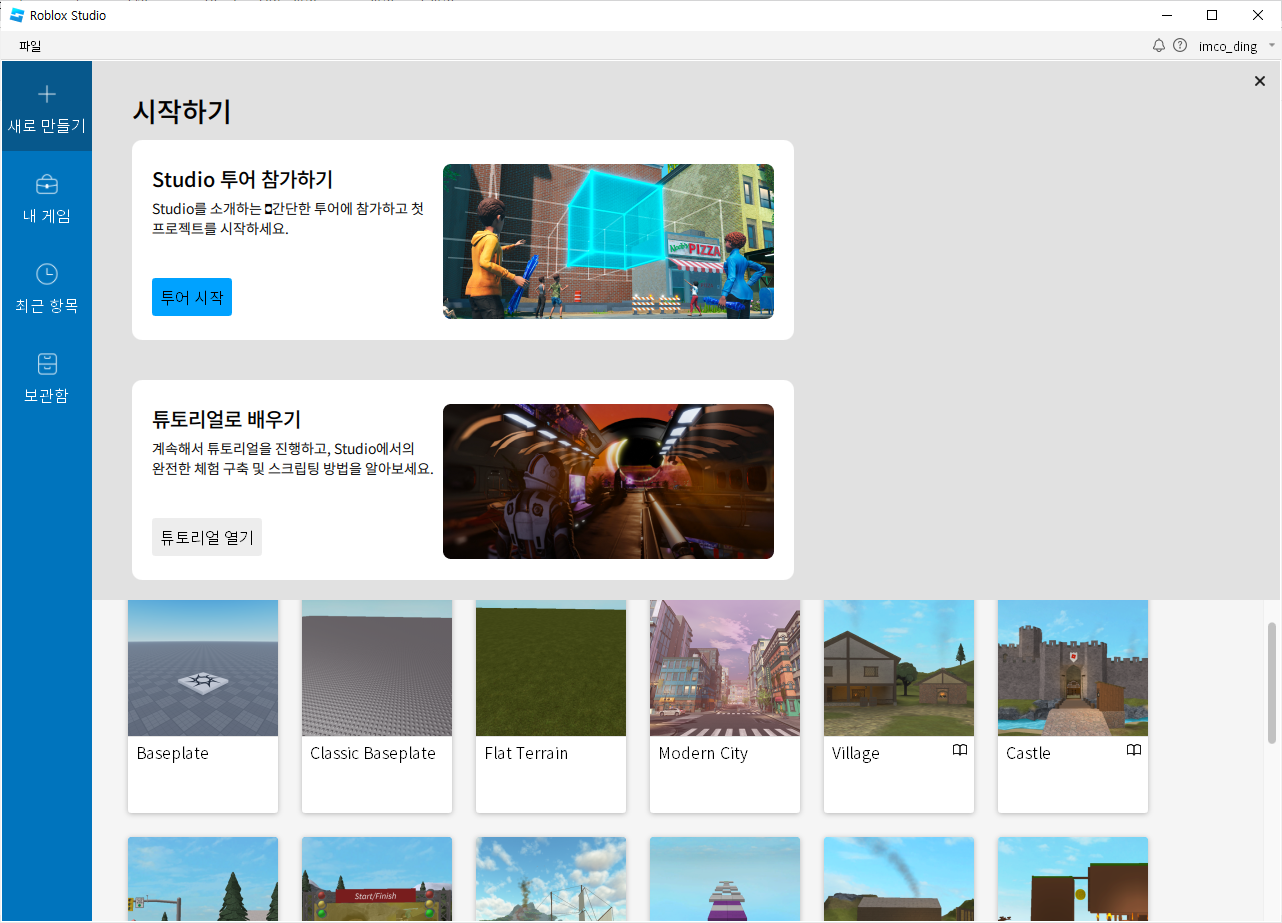Open the help question mark icon
1282x923 pixels.
(x=1180, y=45)
